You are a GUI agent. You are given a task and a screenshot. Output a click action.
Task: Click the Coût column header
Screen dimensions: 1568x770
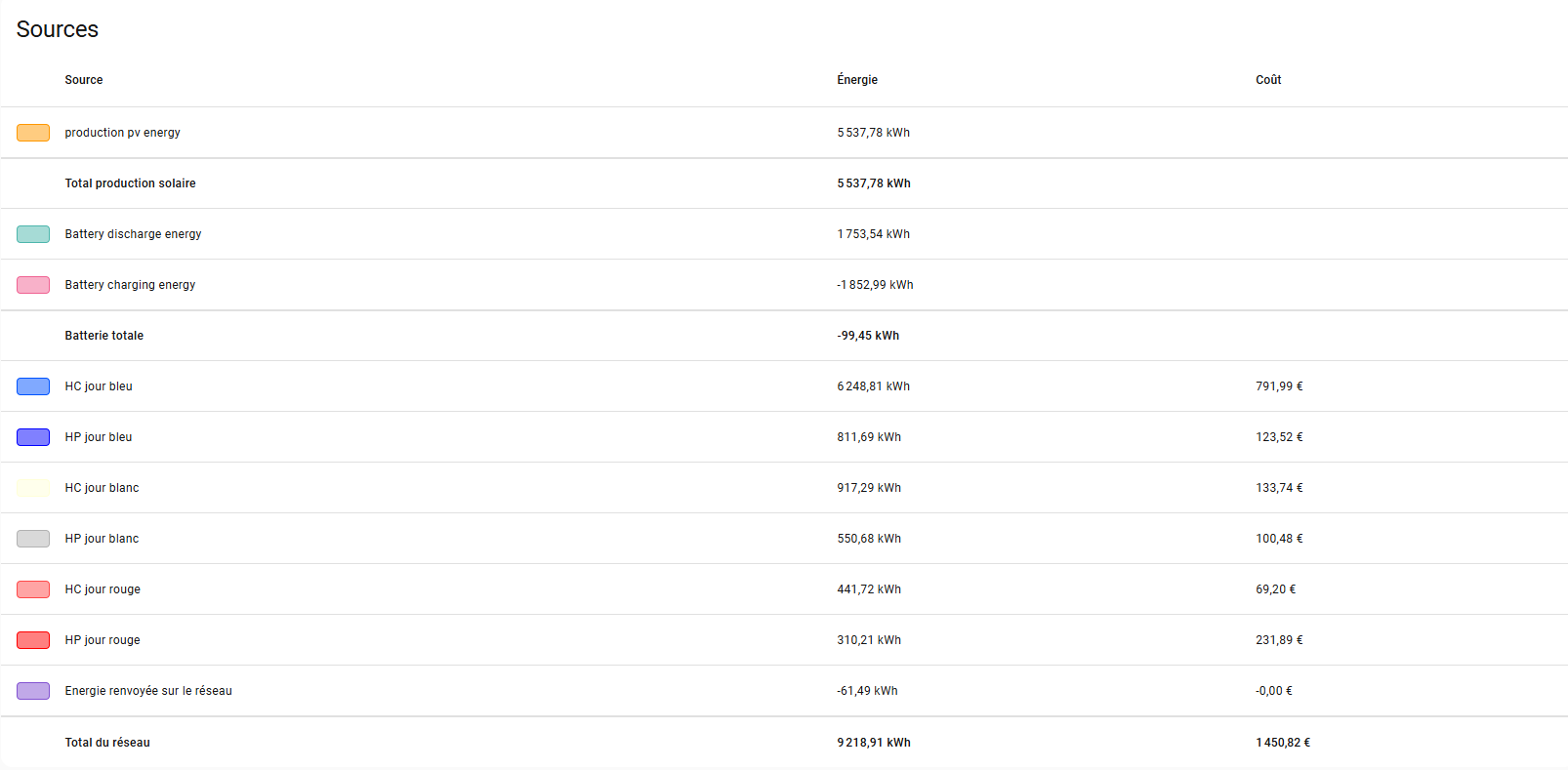click(1267, 80)
